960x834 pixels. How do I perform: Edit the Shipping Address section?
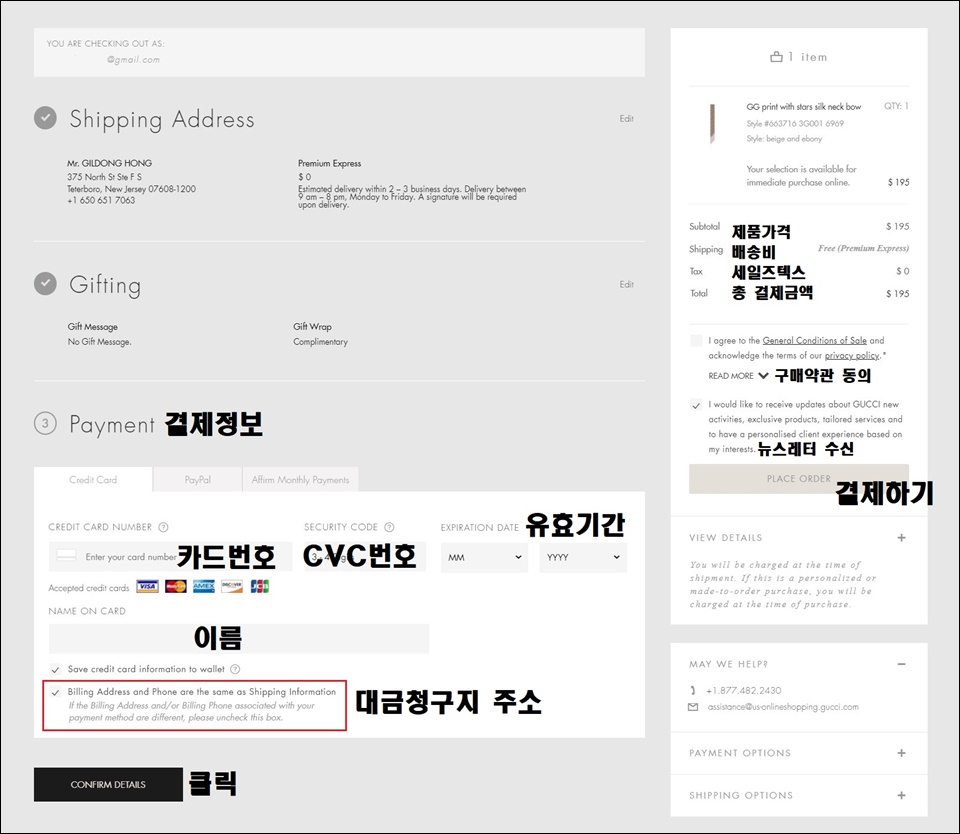(x=626, y=118)
